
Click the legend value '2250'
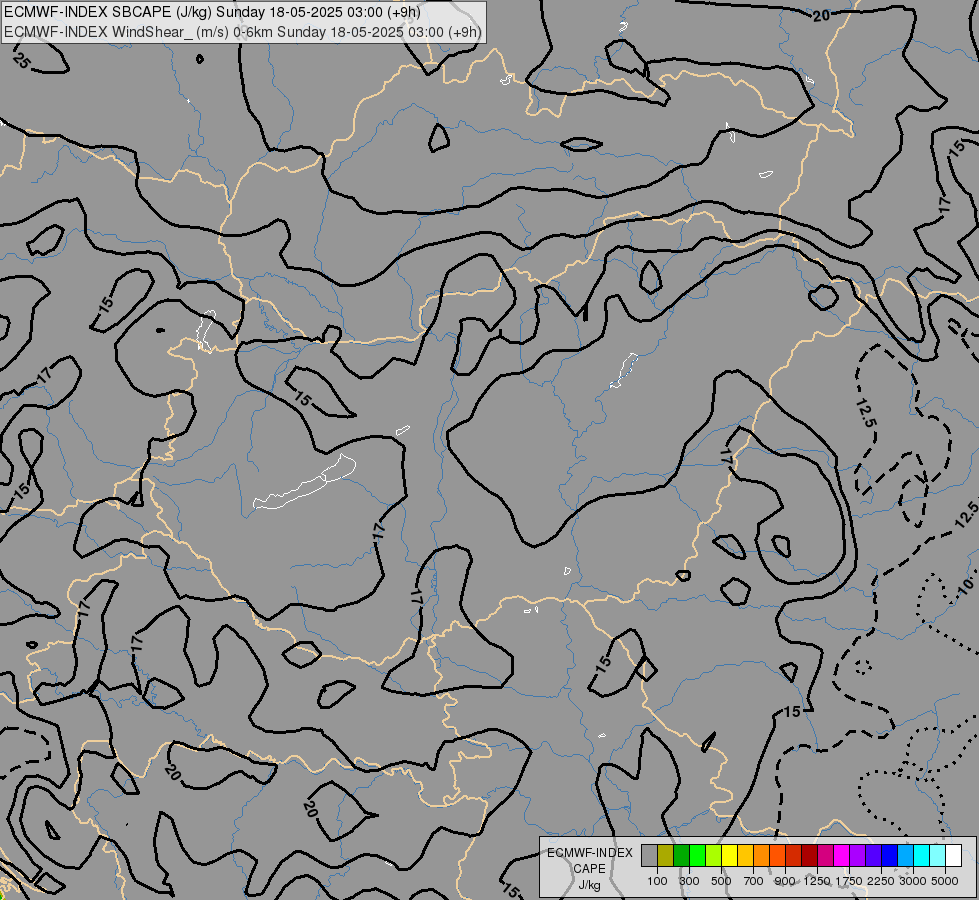(x=880, y=881)
